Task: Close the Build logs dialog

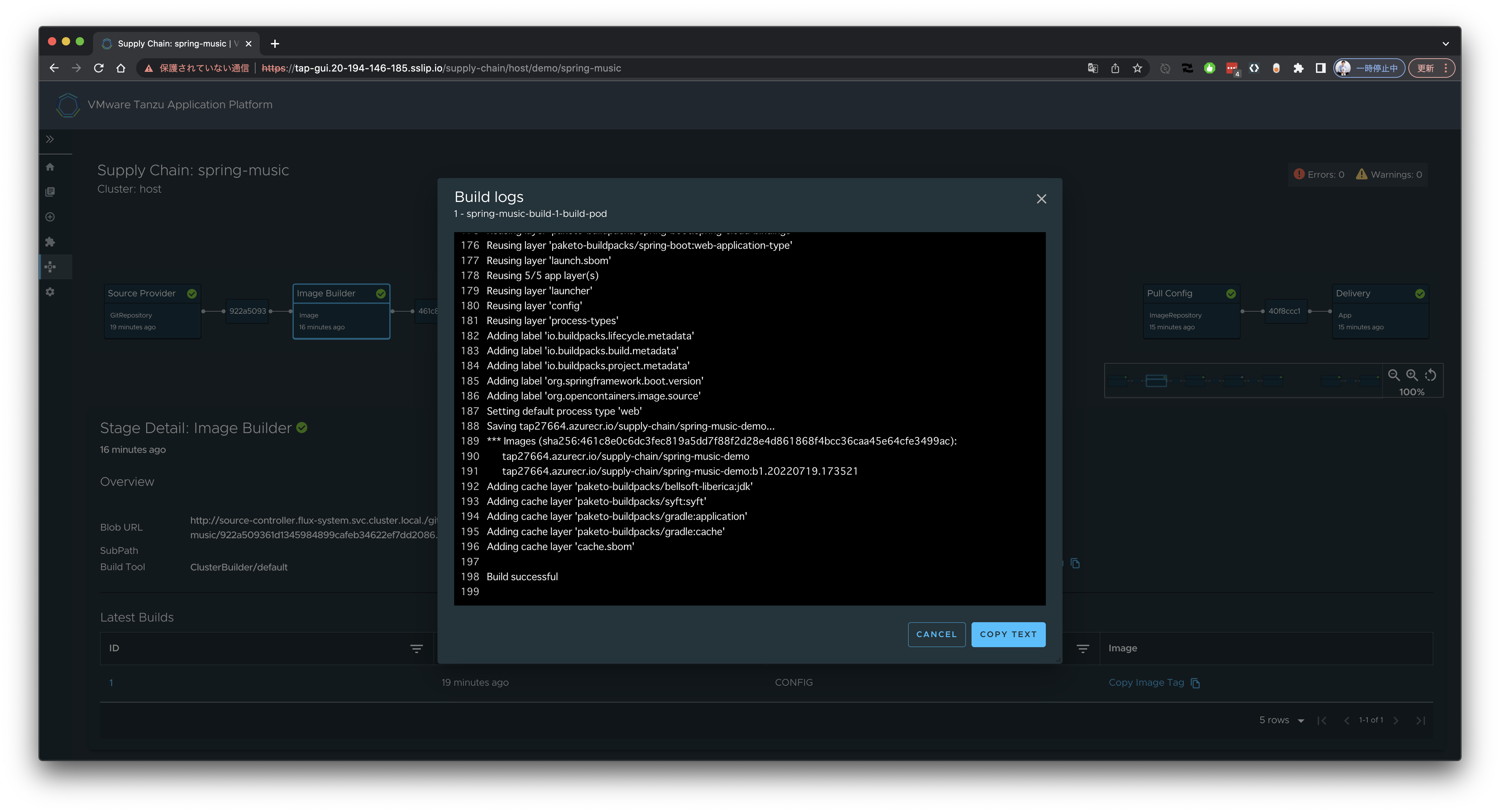Action: tap(1041, 199)
